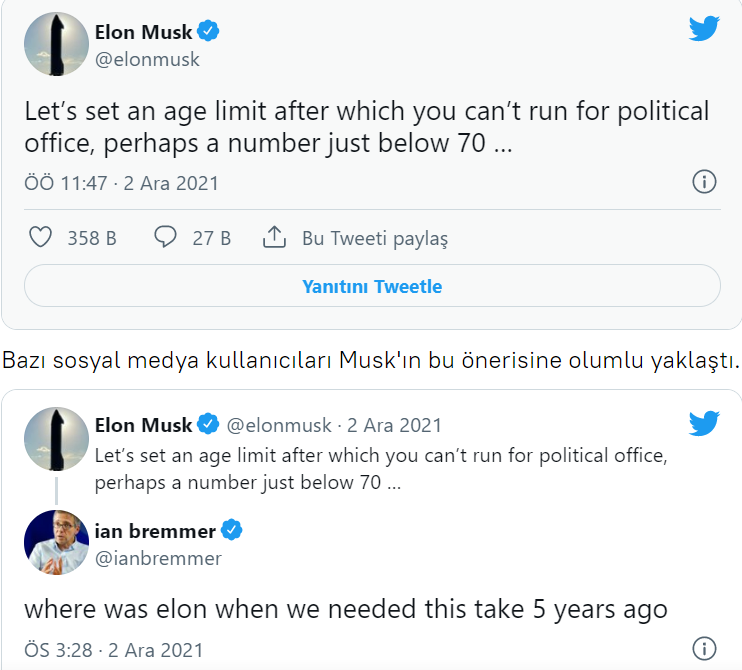Screen dimensions: 742x670
Task: Click the Twitter bird logo in first tweet
Action: [x=704, y=28]
